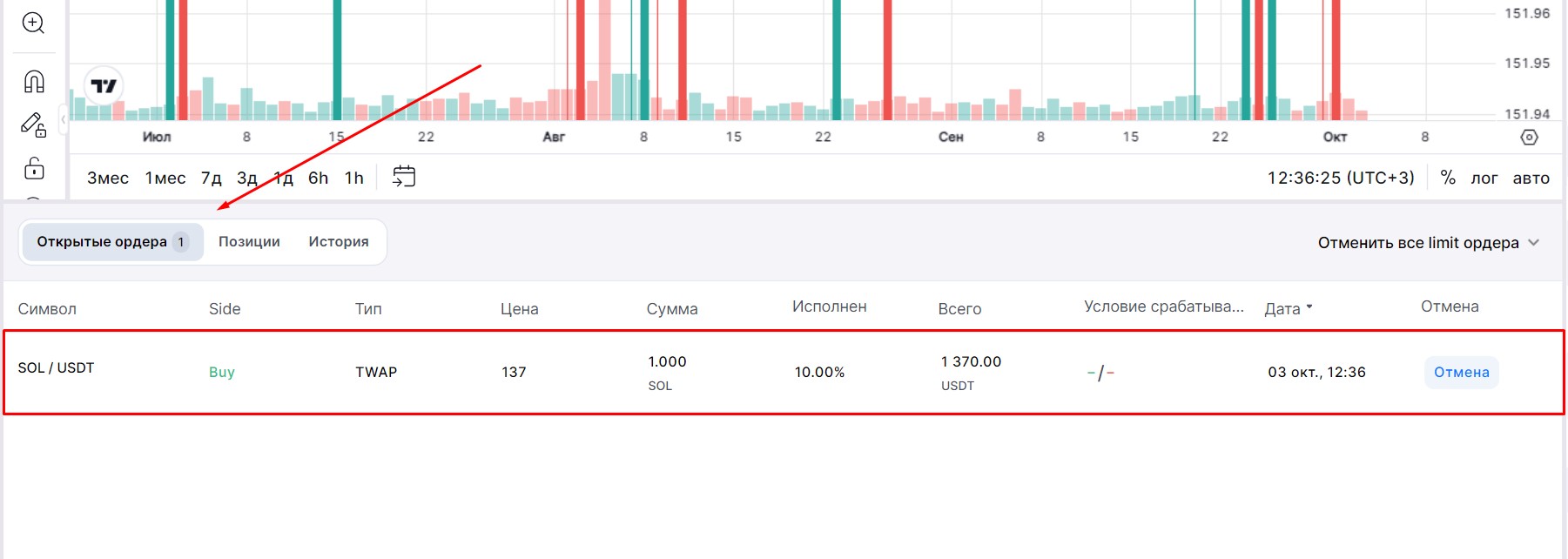Open chart settings gear near time axis
The width and height of the screenshot is (1568, 559).
point(1529,137)
